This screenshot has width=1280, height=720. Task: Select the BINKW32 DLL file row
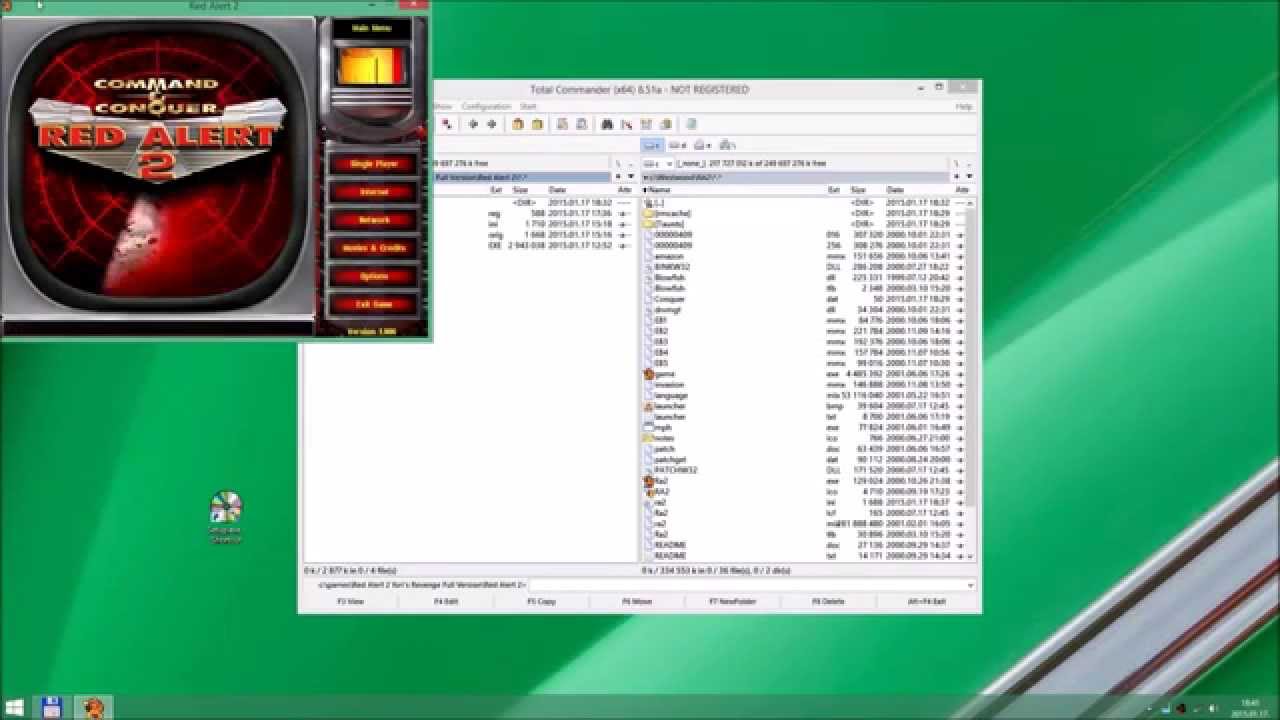[806, 267]
